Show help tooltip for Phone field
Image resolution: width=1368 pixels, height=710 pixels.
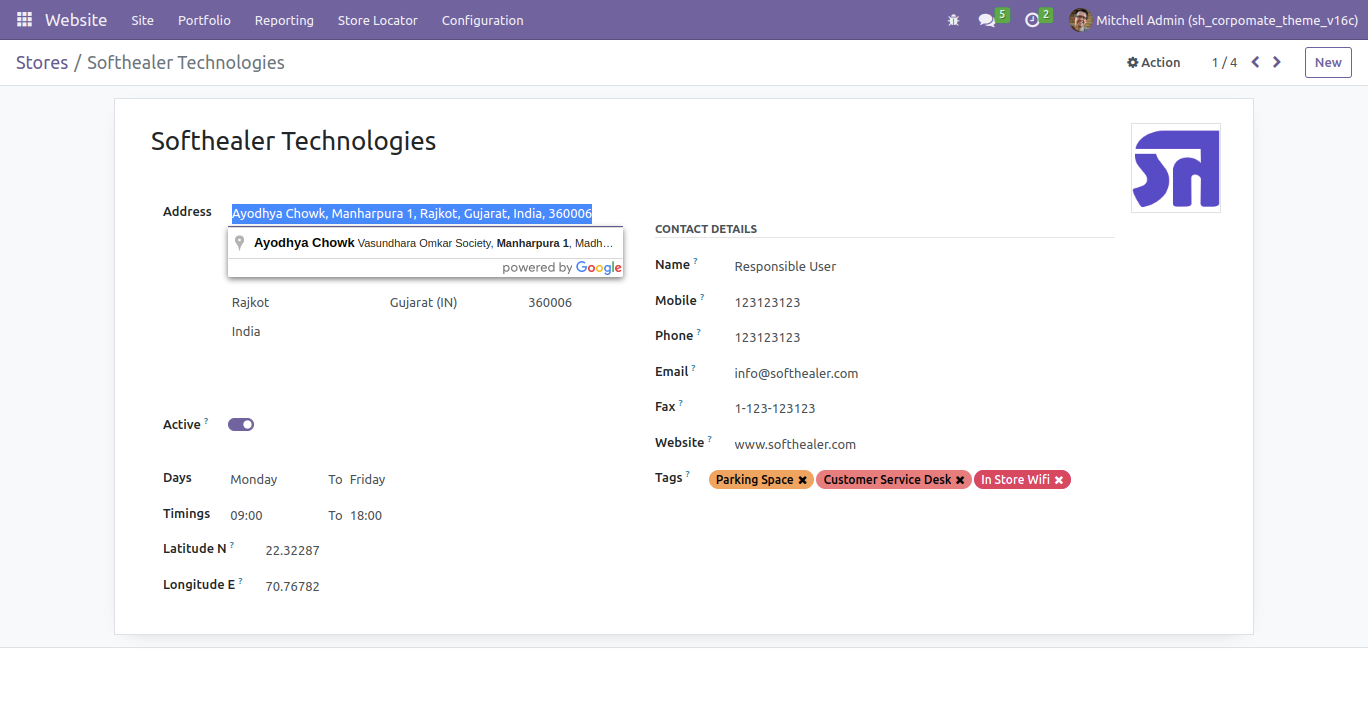[x=699, y=332]
